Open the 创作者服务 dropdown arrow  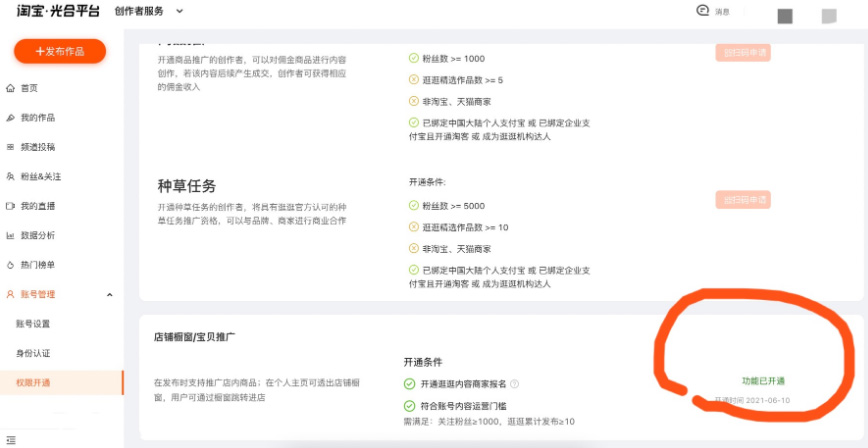tap(179, 11)
